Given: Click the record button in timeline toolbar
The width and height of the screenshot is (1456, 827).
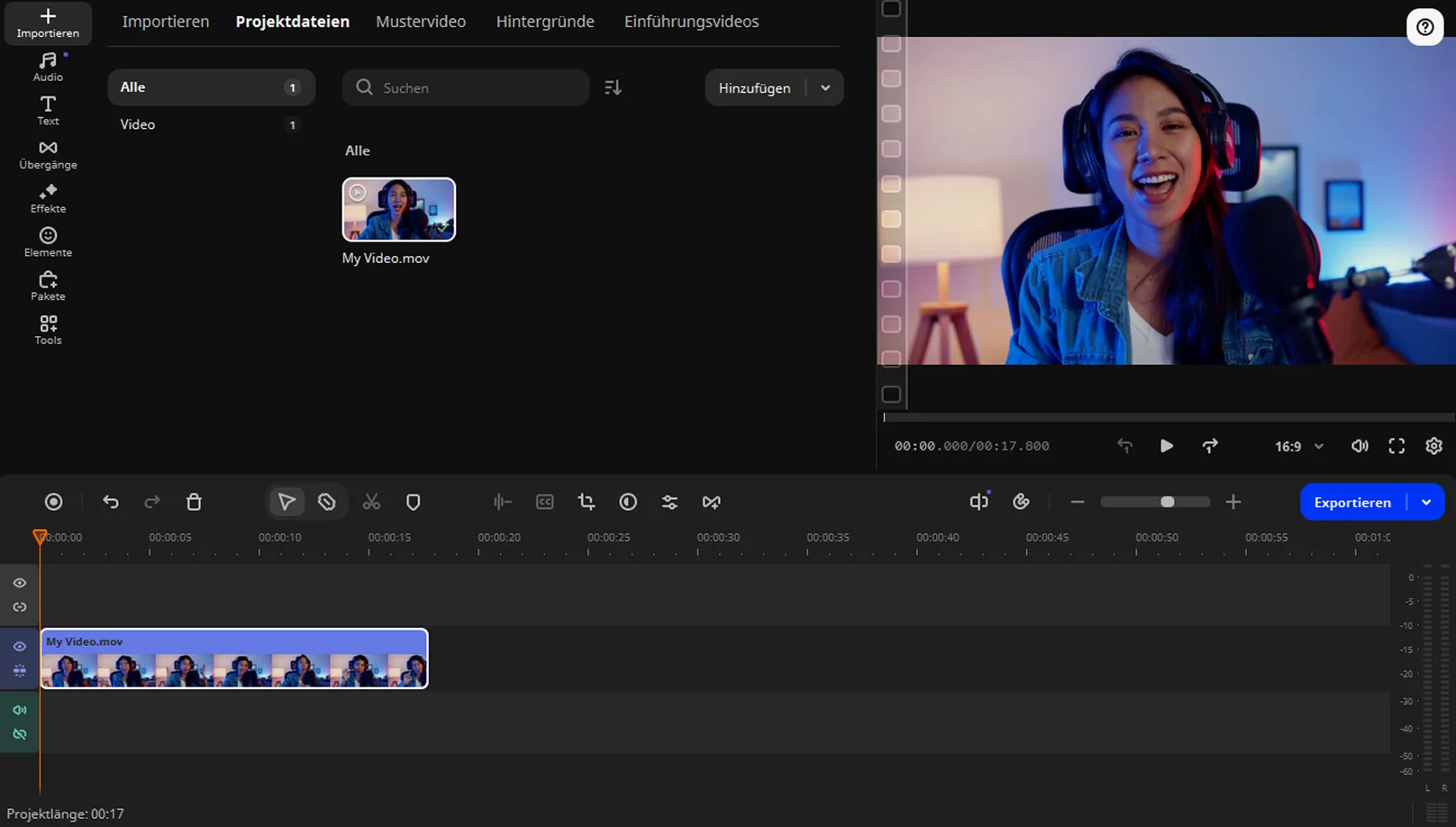Looking at the screenshot, I should [x=54, y=502].
